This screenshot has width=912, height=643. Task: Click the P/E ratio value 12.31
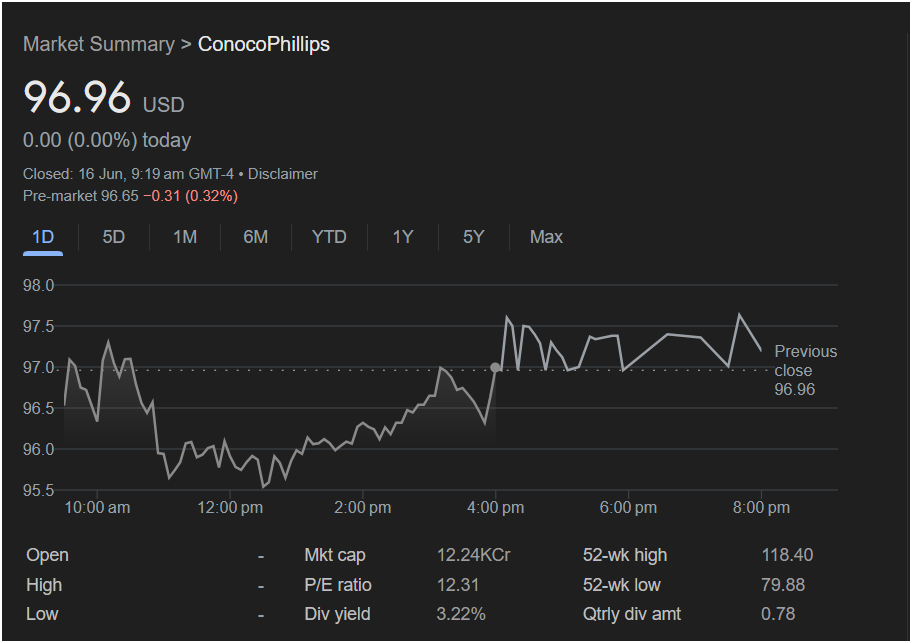458,584
